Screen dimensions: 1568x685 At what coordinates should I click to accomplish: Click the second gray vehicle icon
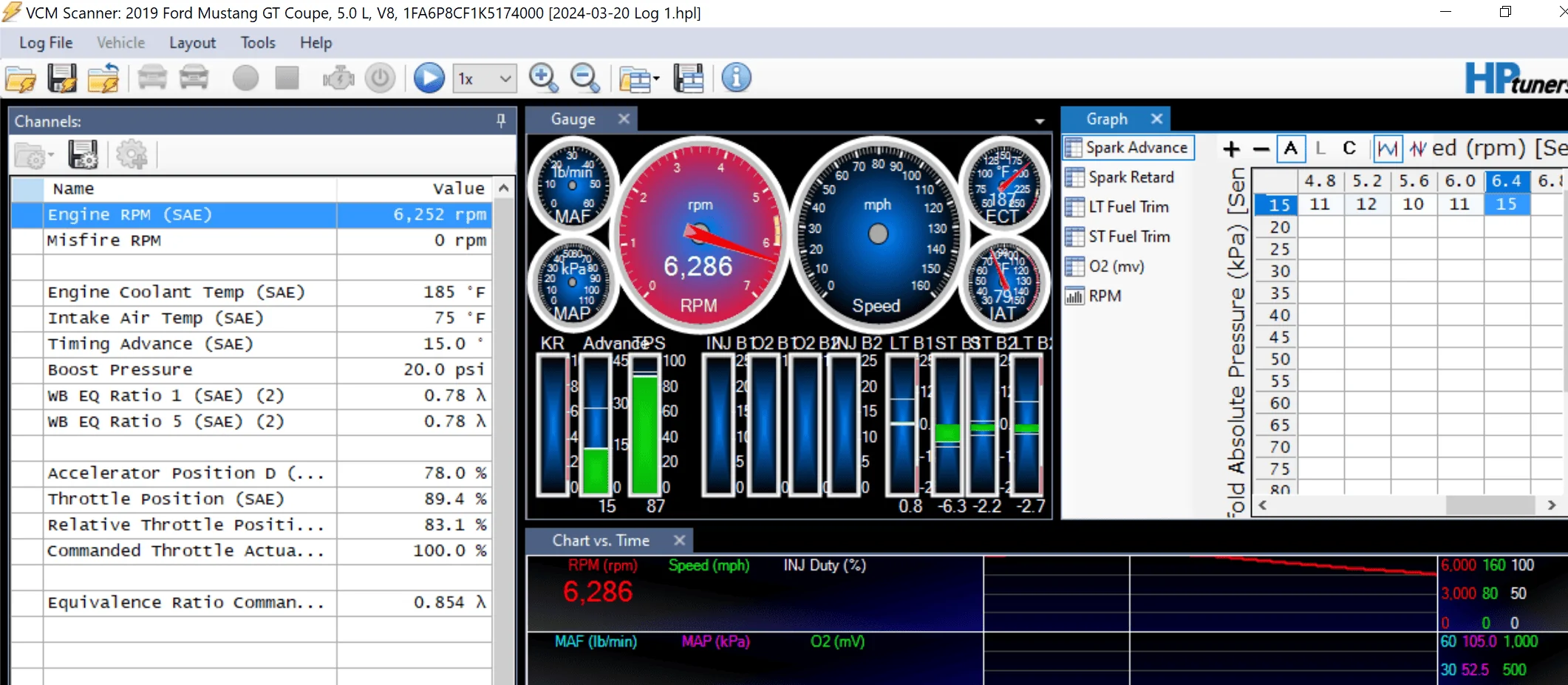click(194, 78)
